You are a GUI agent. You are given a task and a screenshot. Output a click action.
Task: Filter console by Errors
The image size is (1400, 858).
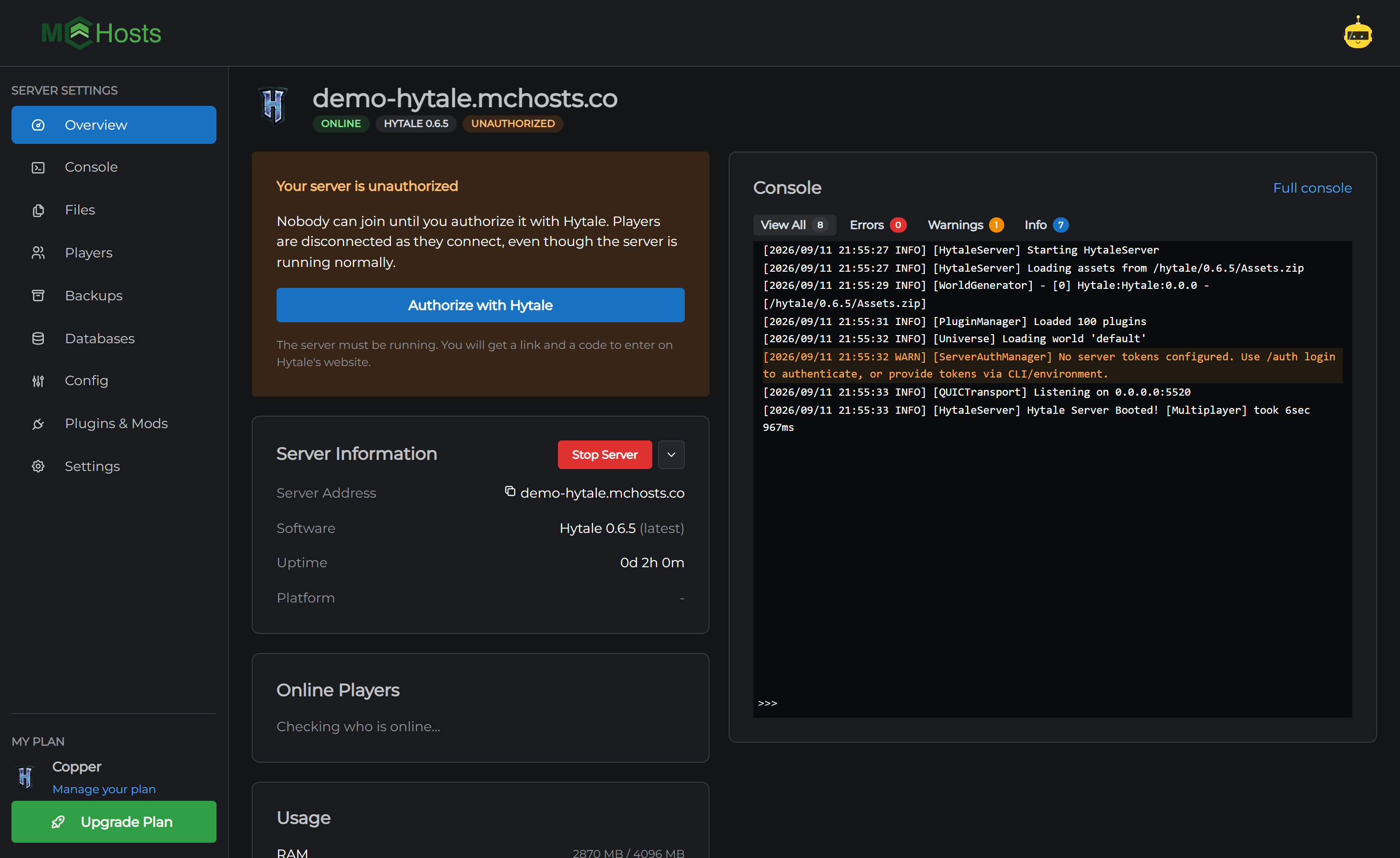click(878, 225)
